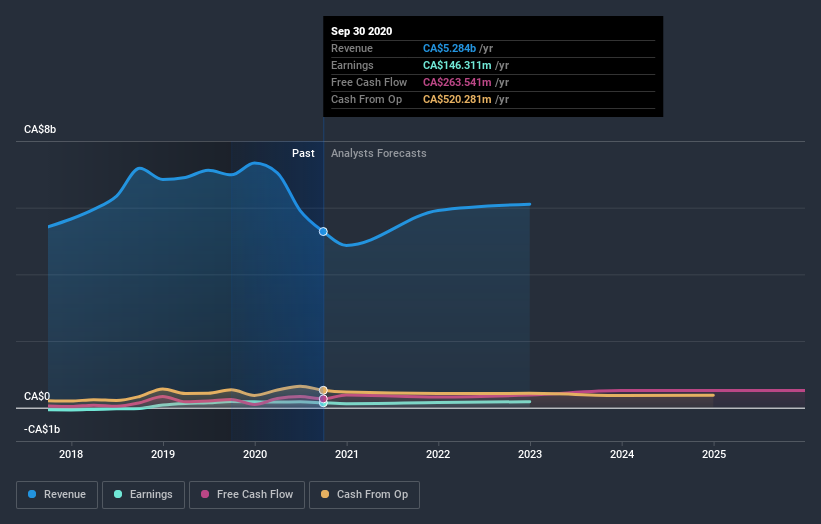Select the 2018 x-axis label
Screen dimensions: 821x524
point(71,454)
